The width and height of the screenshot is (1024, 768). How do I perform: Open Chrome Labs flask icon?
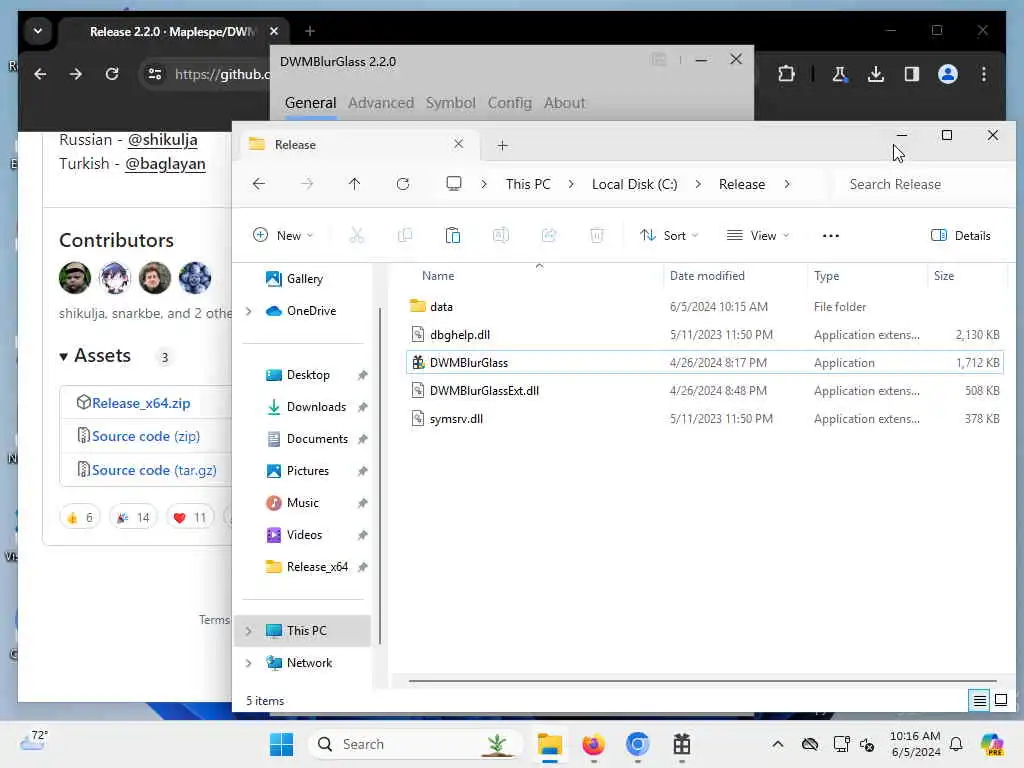pyautogui.click(x=840, y=74)
